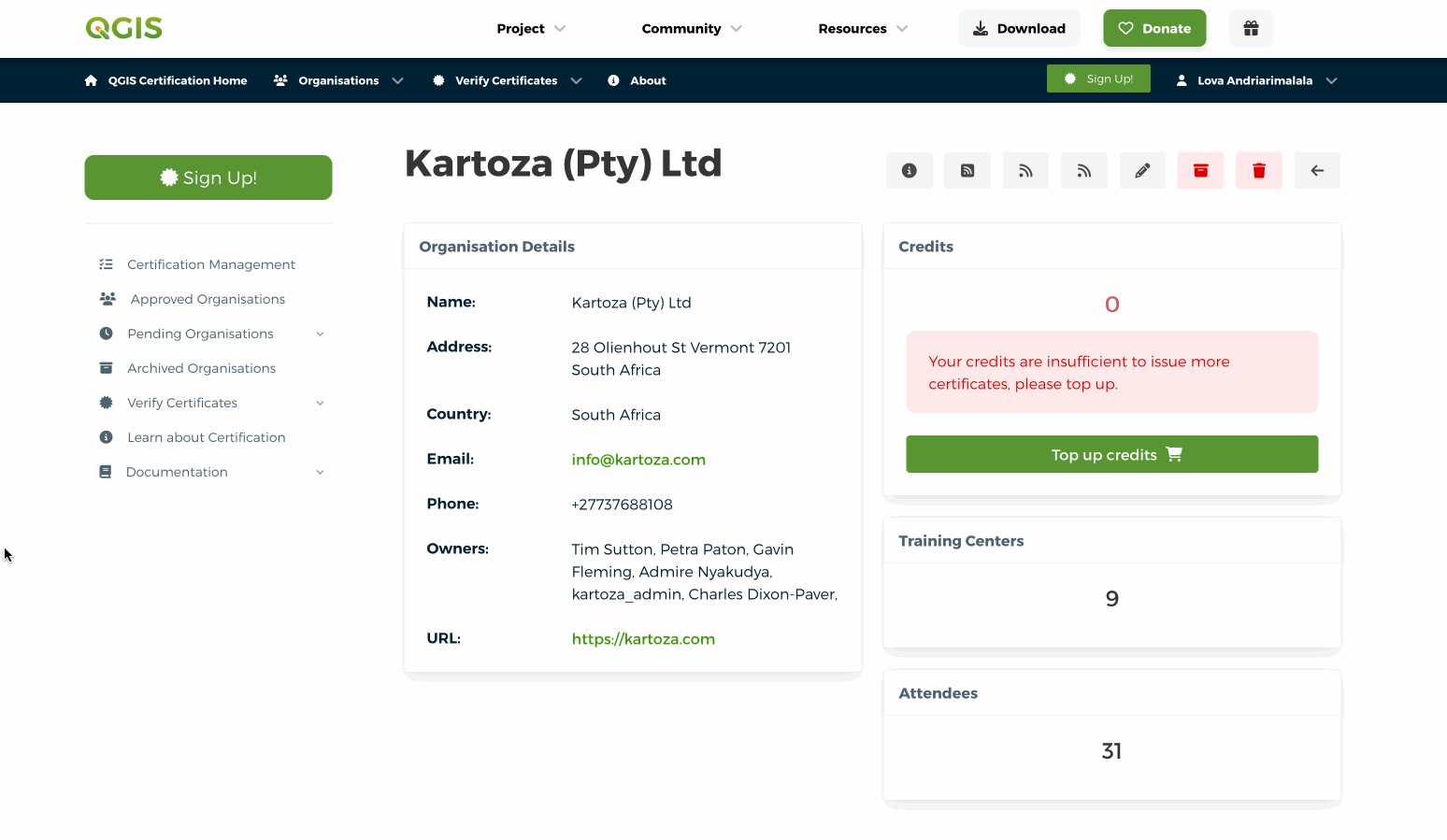Click the info circle icon by the organisation title
This screenshot has height=840, width=1447.
pyautogui.click(x=910, y=171)
